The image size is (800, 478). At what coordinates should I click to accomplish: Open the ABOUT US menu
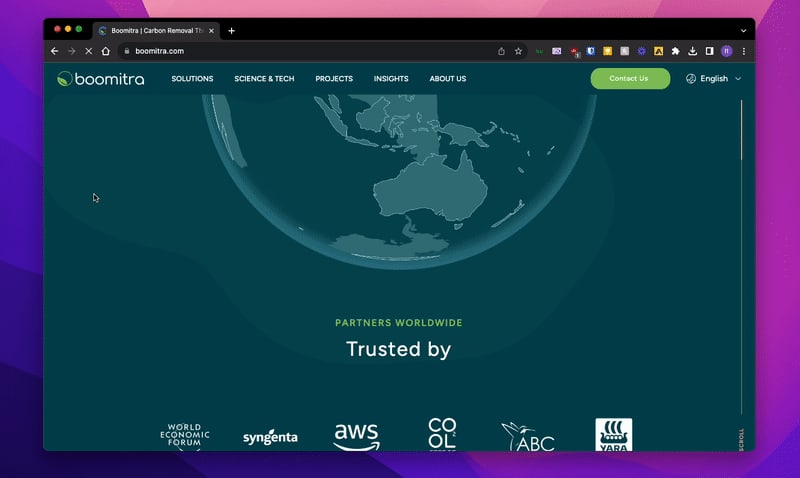(x=448, y=79)
